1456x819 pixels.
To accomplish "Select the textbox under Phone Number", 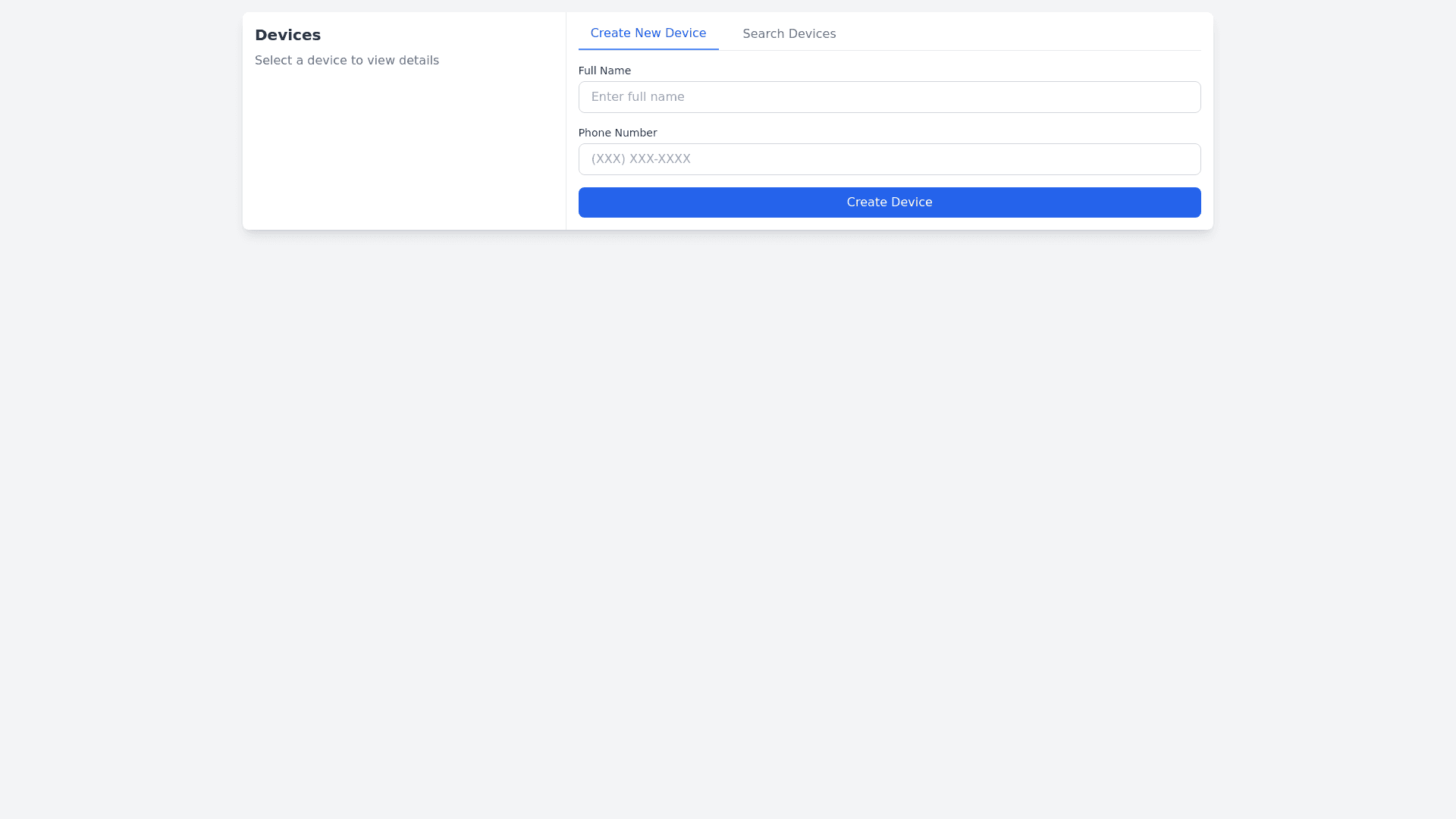I will pyautogui.click(x=889, y=159).
